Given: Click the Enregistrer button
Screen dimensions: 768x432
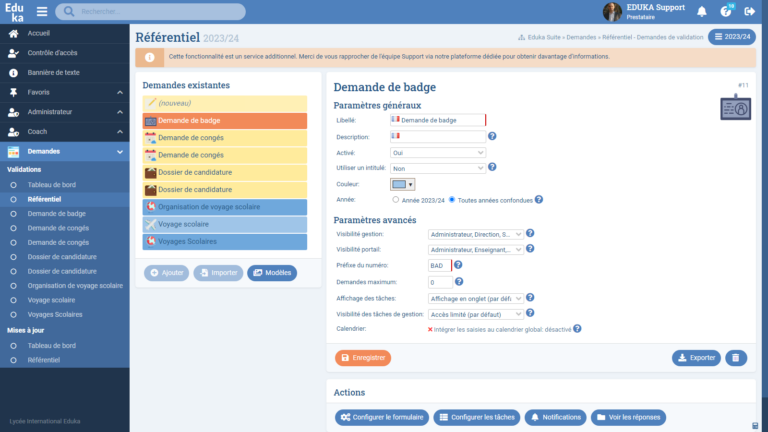Looking at the screenshot, I should coord(363,358).
